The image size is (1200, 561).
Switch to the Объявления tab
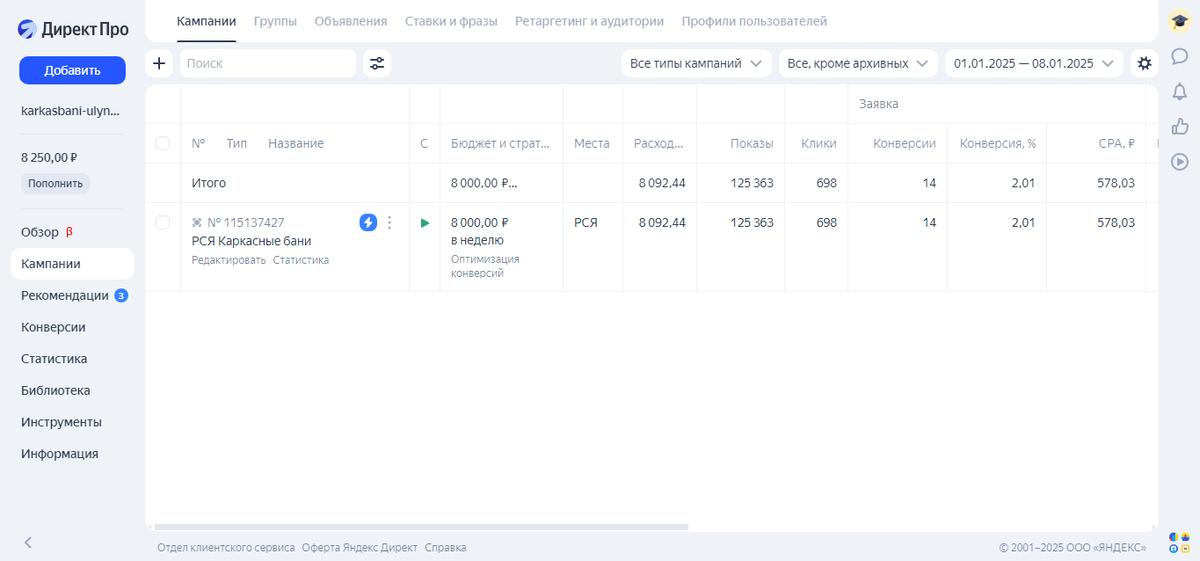point(351,21)
